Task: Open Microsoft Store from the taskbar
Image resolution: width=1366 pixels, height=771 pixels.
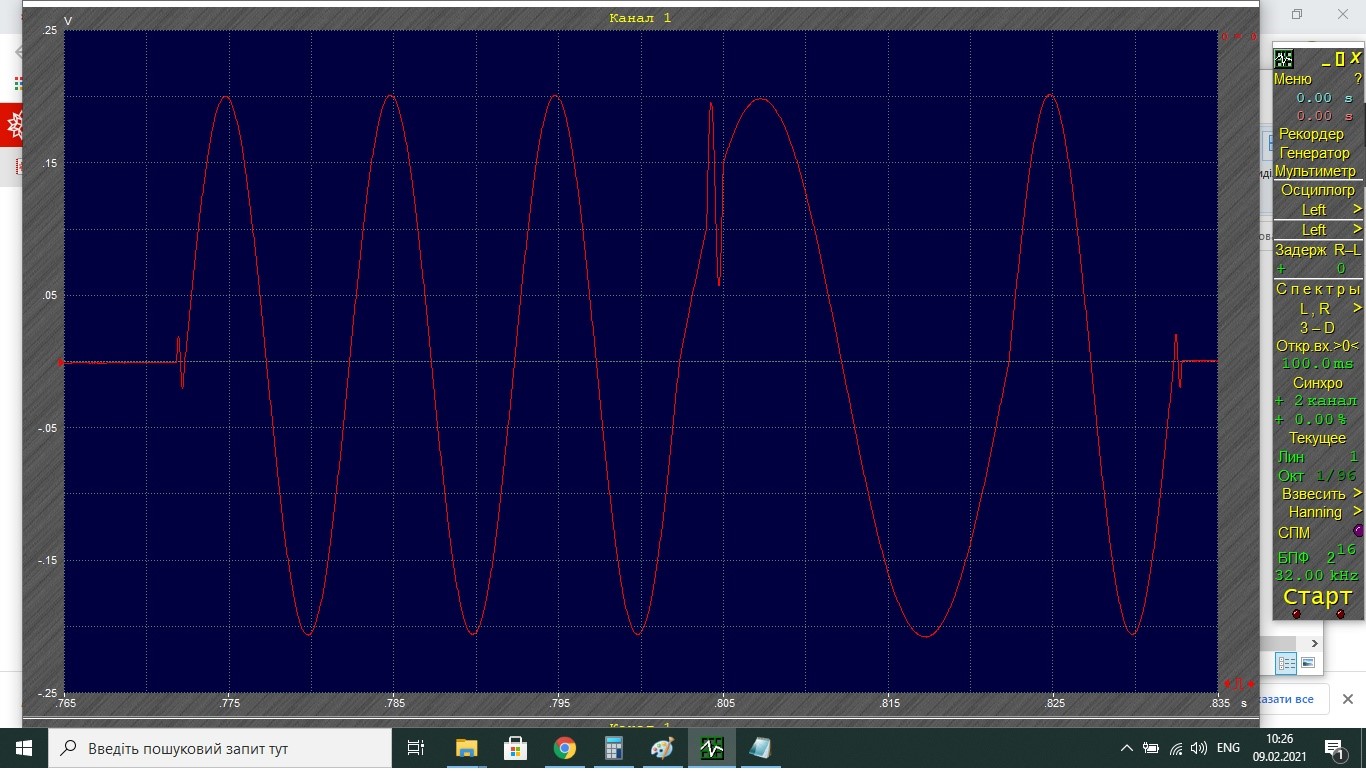Action: coord(515,748)
